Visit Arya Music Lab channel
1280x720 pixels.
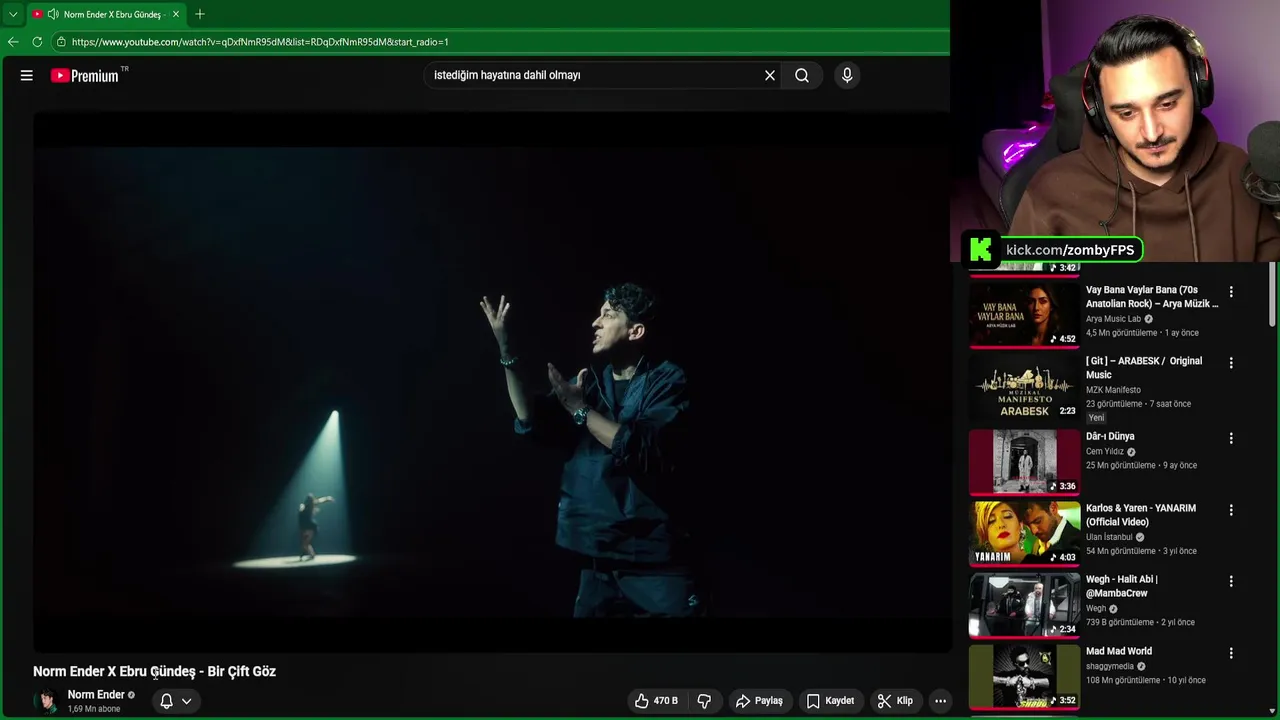1113,319
